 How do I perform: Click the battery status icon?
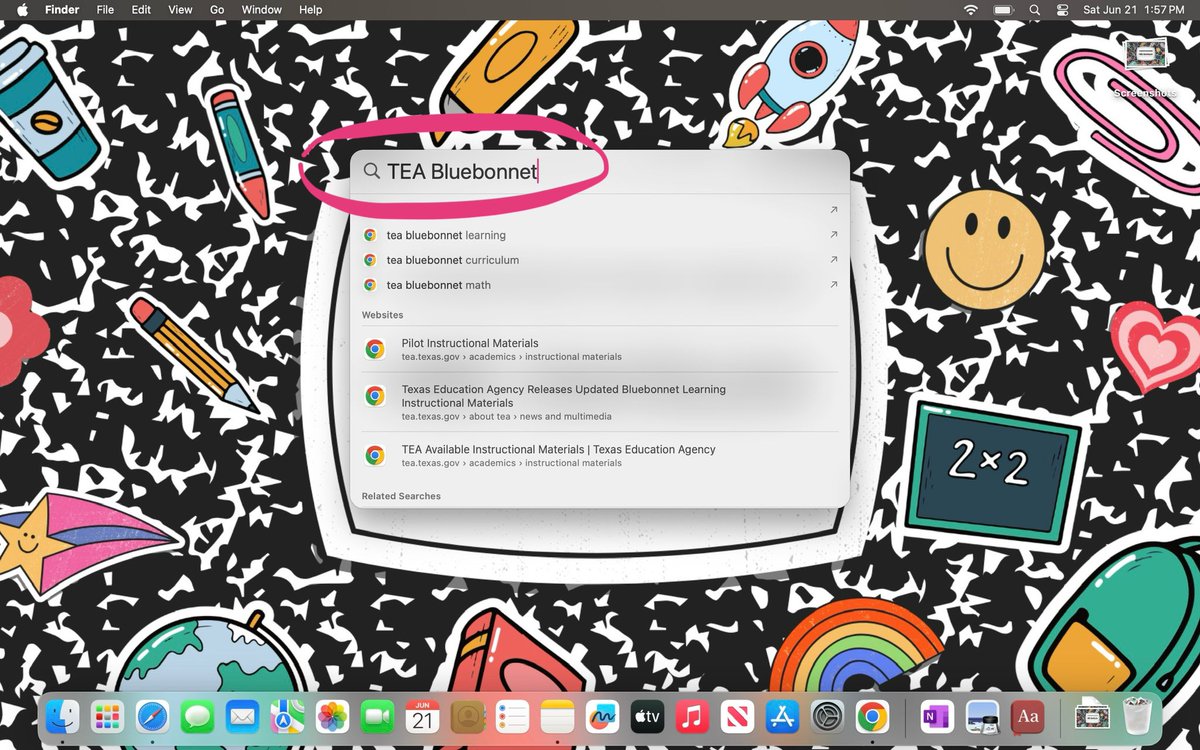(1003, 9)
